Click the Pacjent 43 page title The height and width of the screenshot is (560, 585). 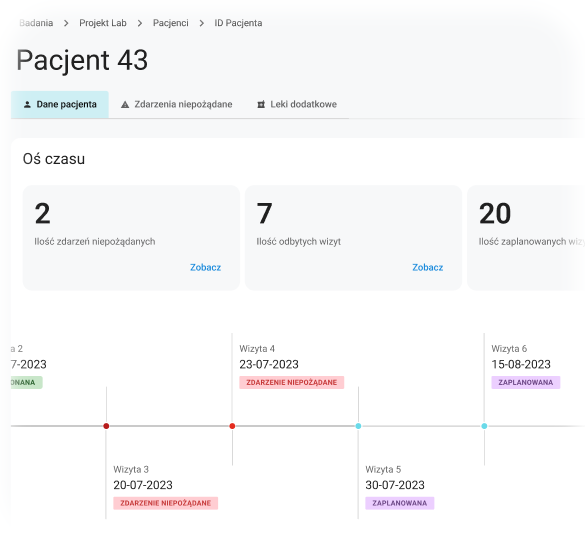click(82, 60)
